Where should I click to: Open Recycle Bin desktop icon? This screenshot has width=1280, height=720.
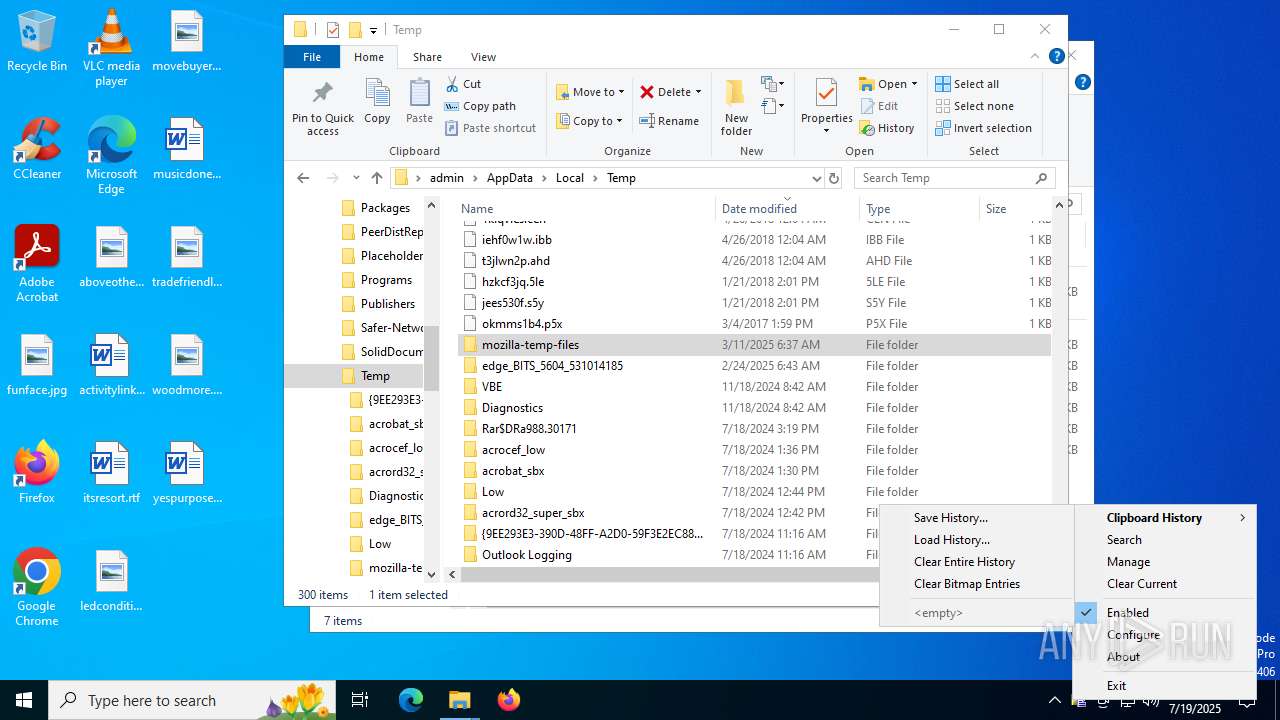pyautogui.click(x=37, y=41)
